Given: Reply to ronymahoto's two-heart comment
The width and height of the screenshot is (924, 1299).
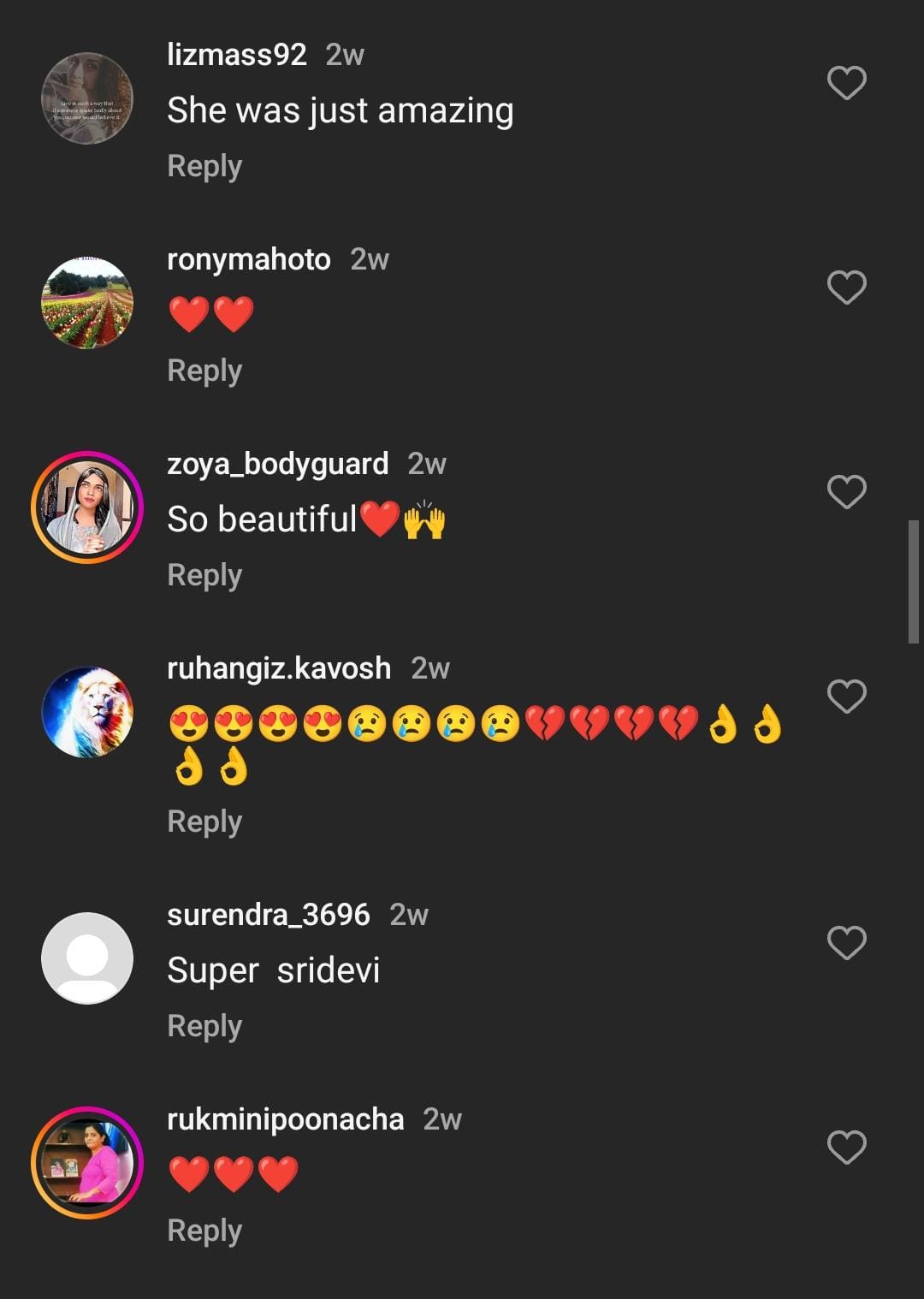Looking at the screenshot, I should [x=204, y=371].
